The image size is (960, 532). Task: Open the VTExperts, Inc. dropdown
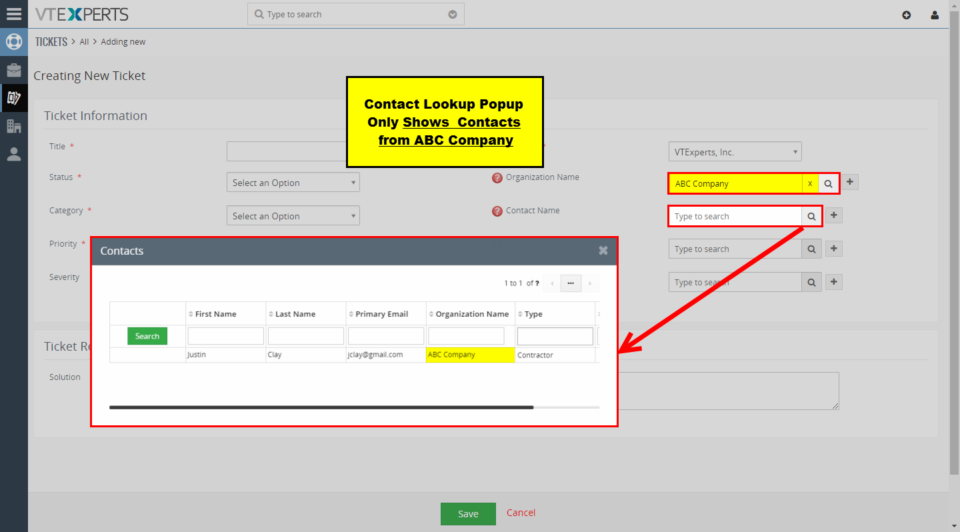point(735,152)
